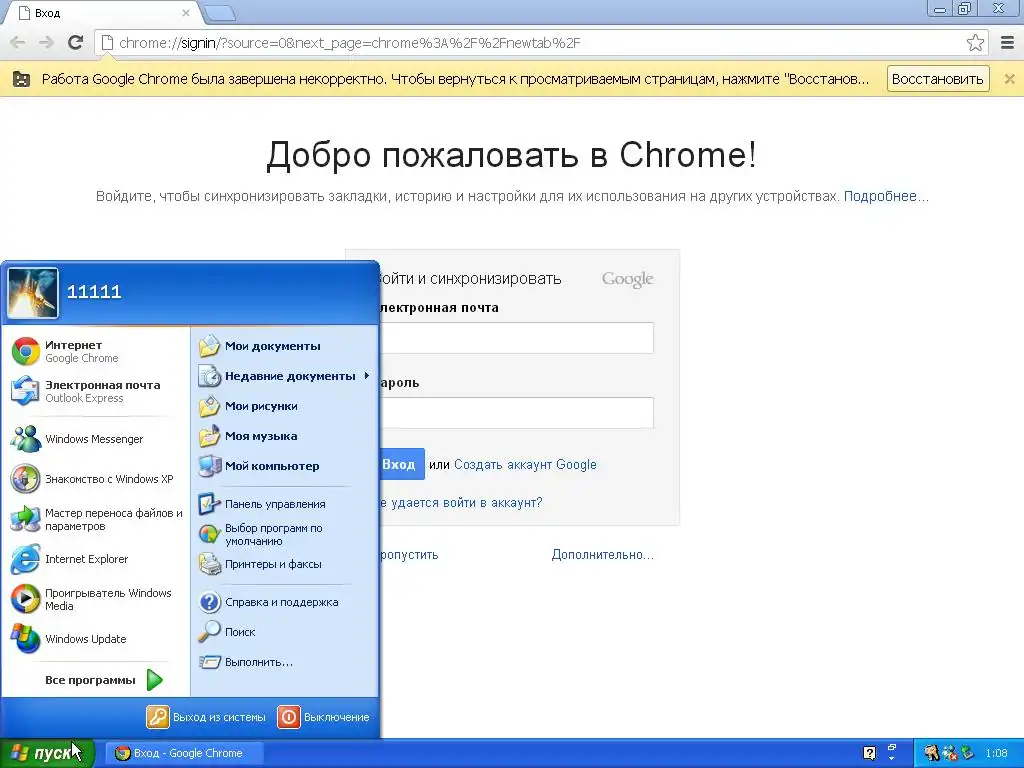Image resolution: width=1024 pixels, height=768 pixels.
Task: Bookmark this page with the star icon
Action: (975, 42)
